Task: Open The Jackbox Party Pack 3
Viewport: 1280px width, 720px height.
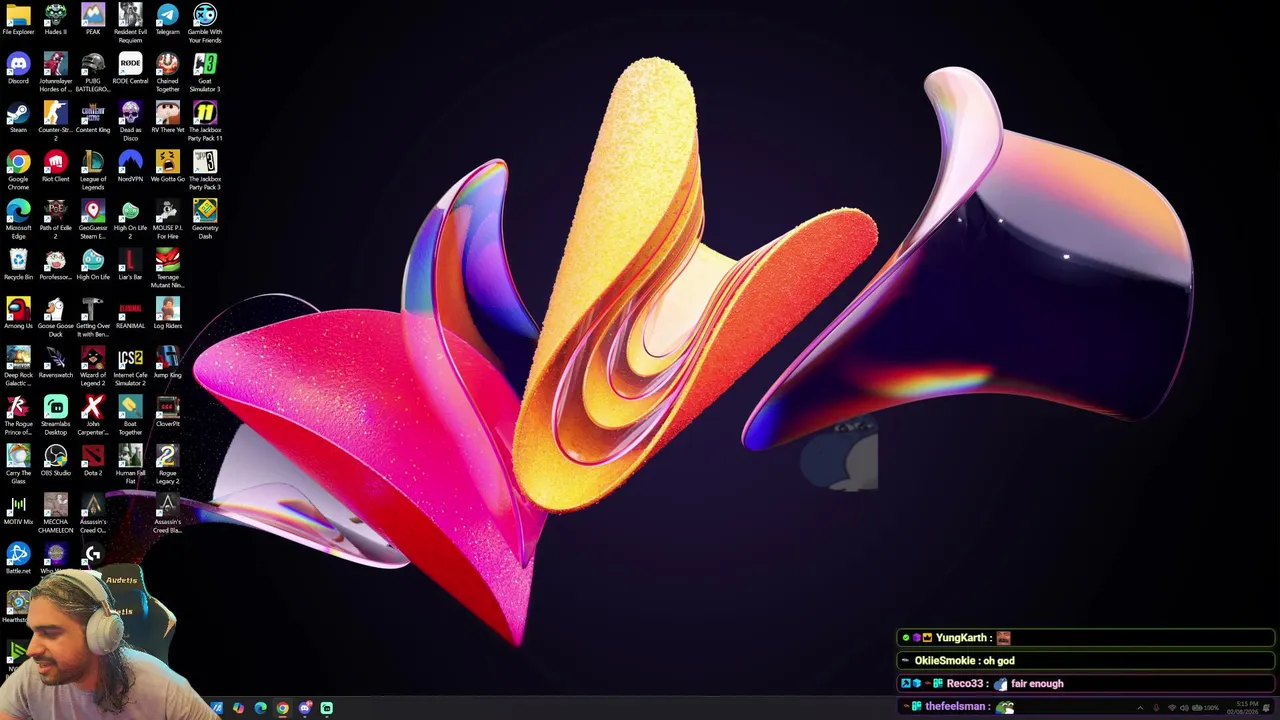Action: click(x=205, y=171)
